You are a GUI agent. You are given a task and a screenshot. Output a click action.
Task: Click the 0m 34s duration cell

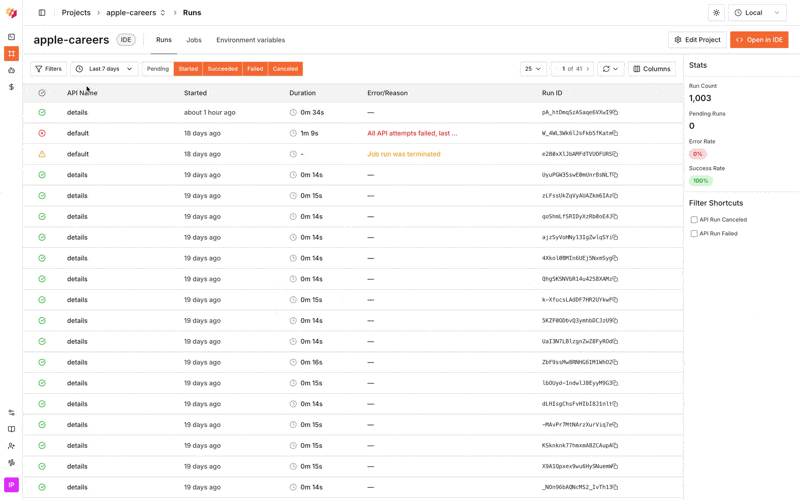point(307,112)
